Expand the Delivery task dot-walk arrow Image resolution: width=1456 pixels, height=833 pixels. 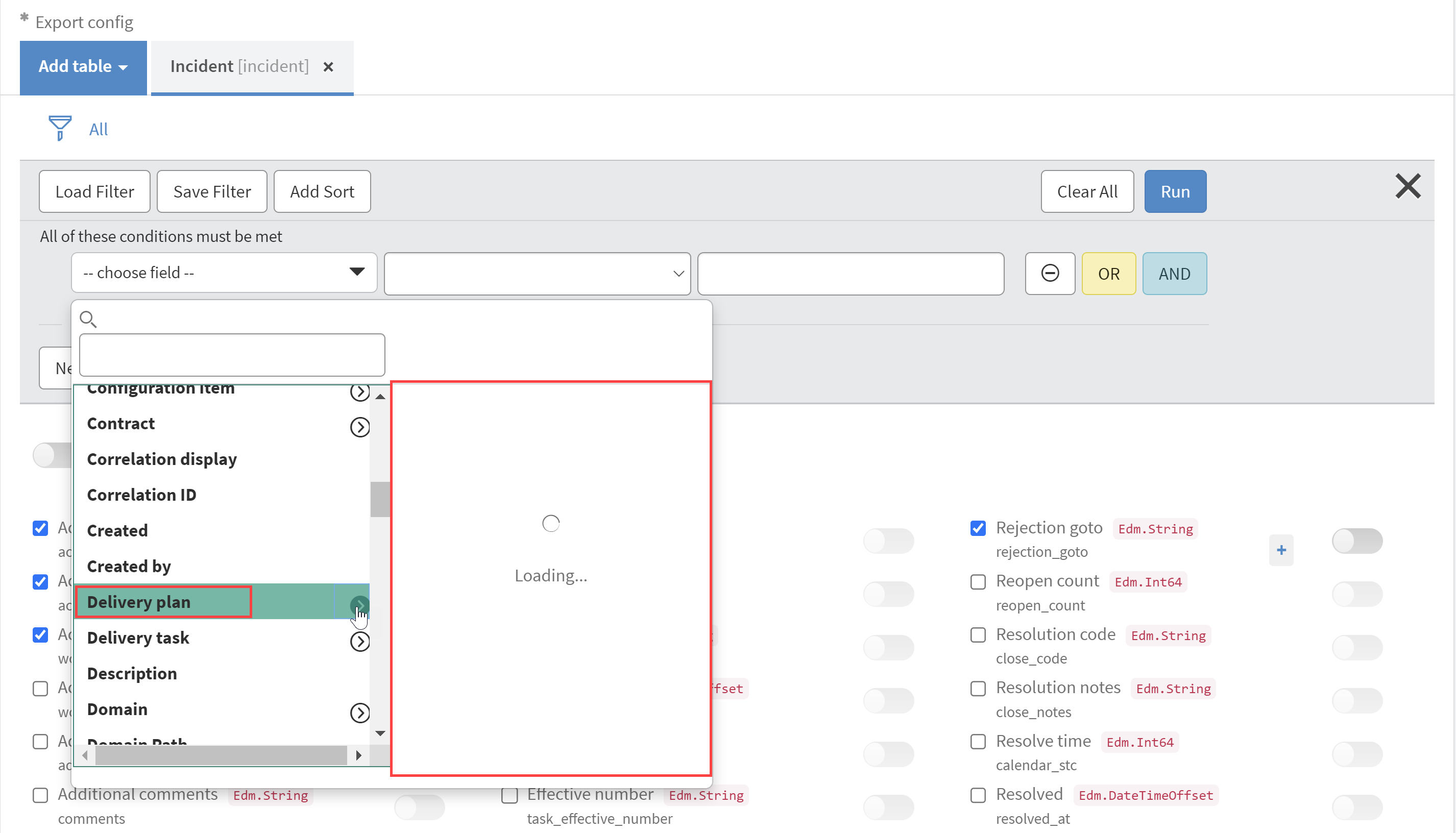click(359, 642)
